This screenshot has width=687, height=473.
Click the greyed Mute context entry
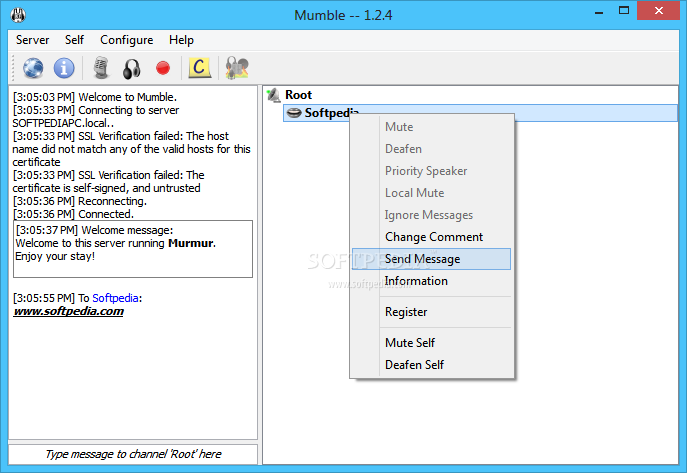pos(431,127)
